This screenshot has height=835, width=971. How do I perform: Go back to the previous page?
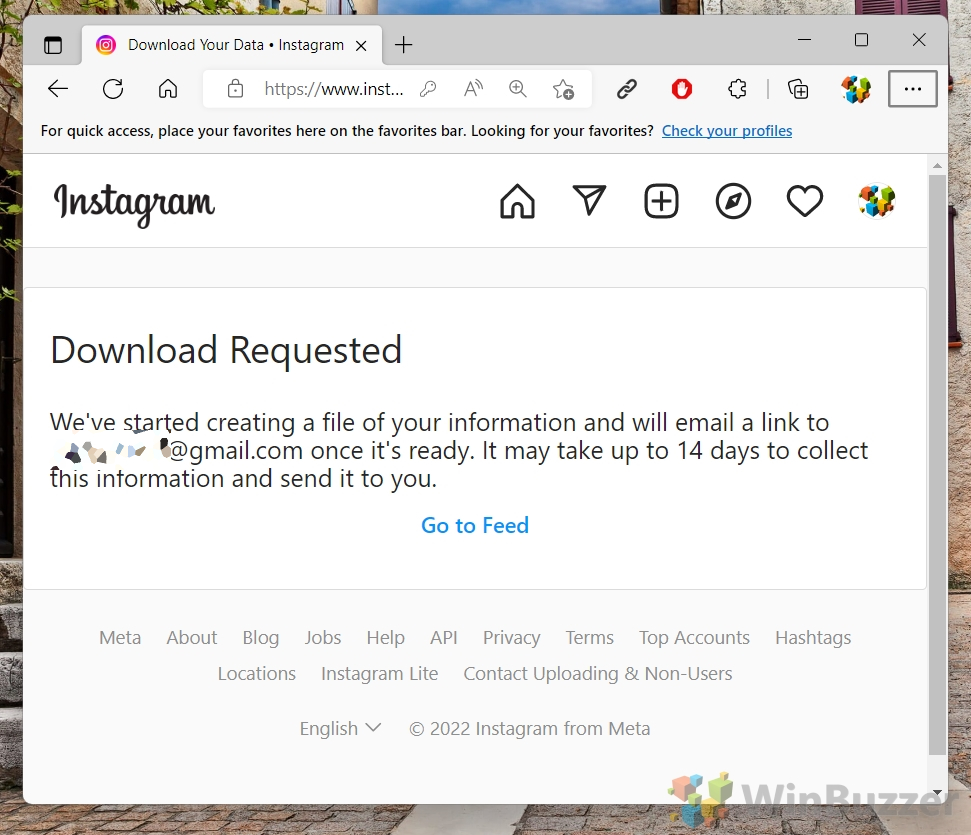(58, 89)
